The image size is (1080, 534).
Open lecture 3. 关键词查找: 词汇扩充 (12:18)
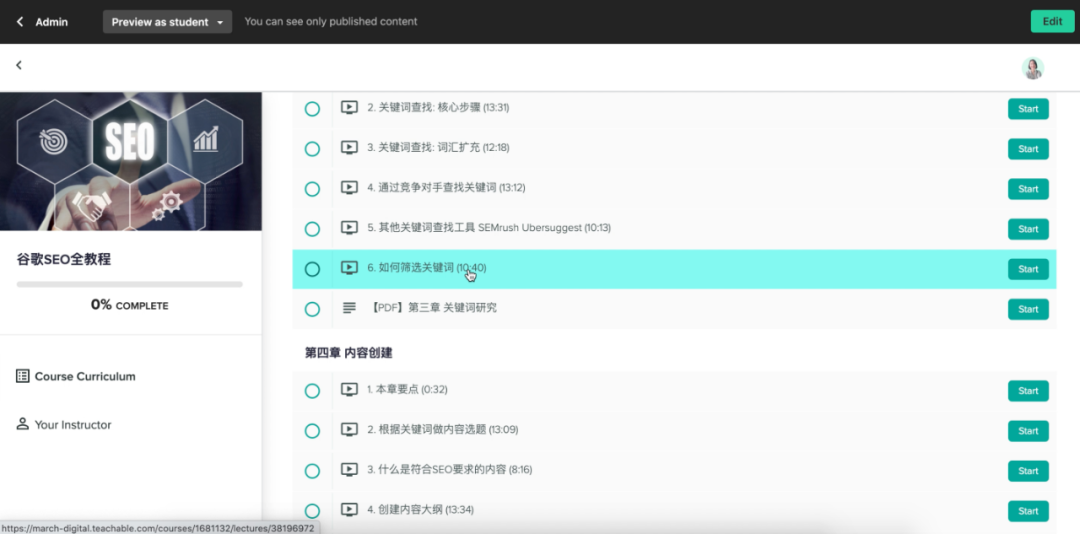click(x=438, y=147)
